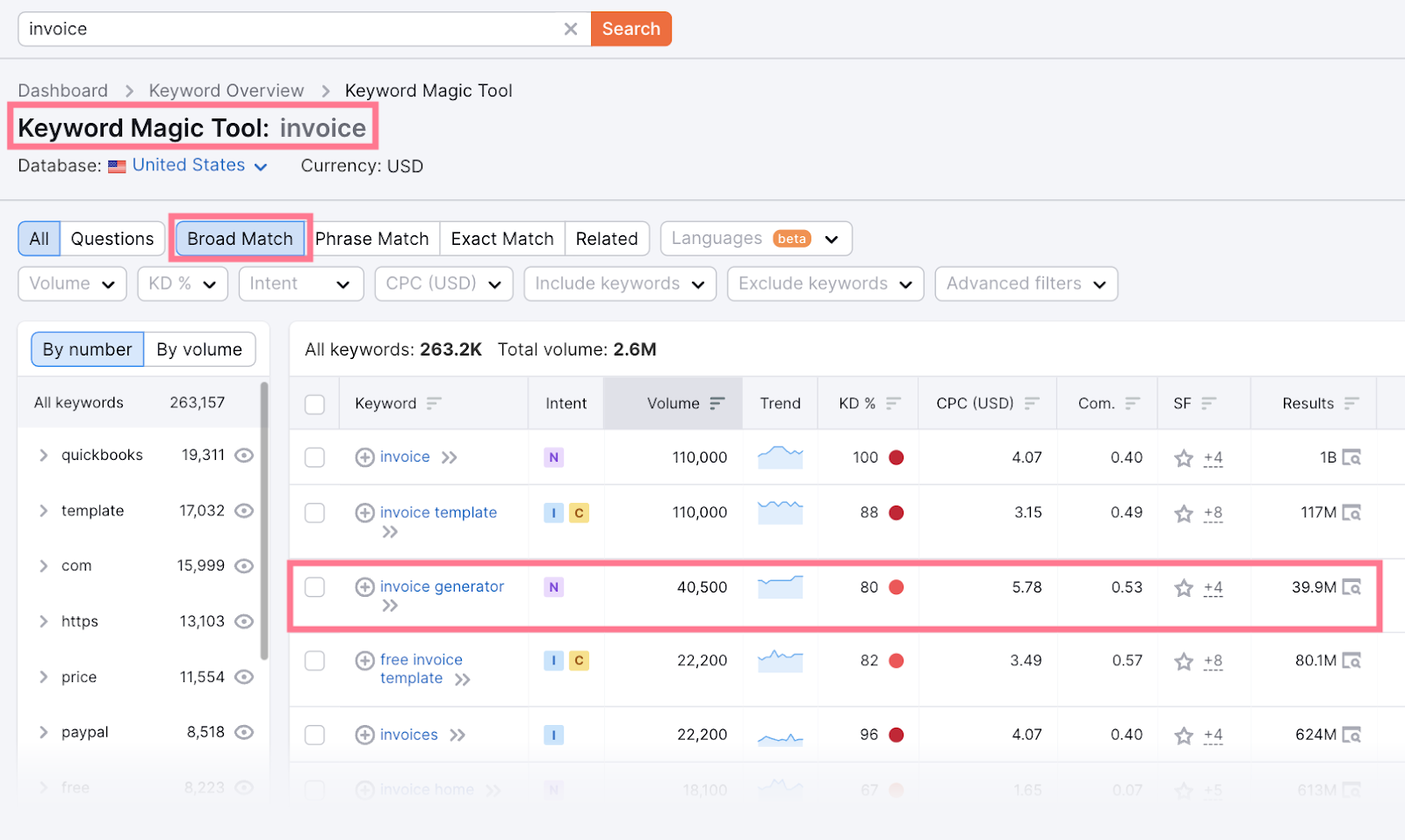Open double-arrow under invoice generator
Image resolution: width=1405 pixels, height=840 pixels.
[x=390, y=606]
